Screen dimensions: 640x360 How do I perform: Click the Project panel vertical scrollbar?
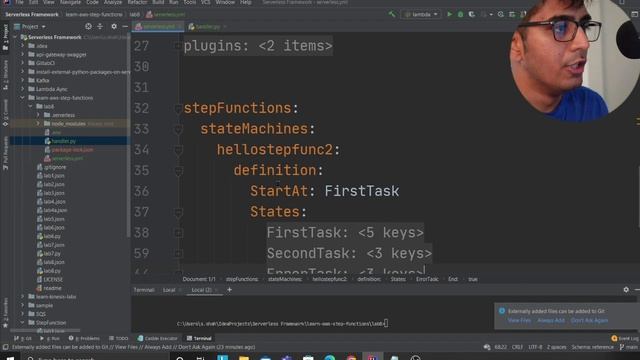point(129,135)
